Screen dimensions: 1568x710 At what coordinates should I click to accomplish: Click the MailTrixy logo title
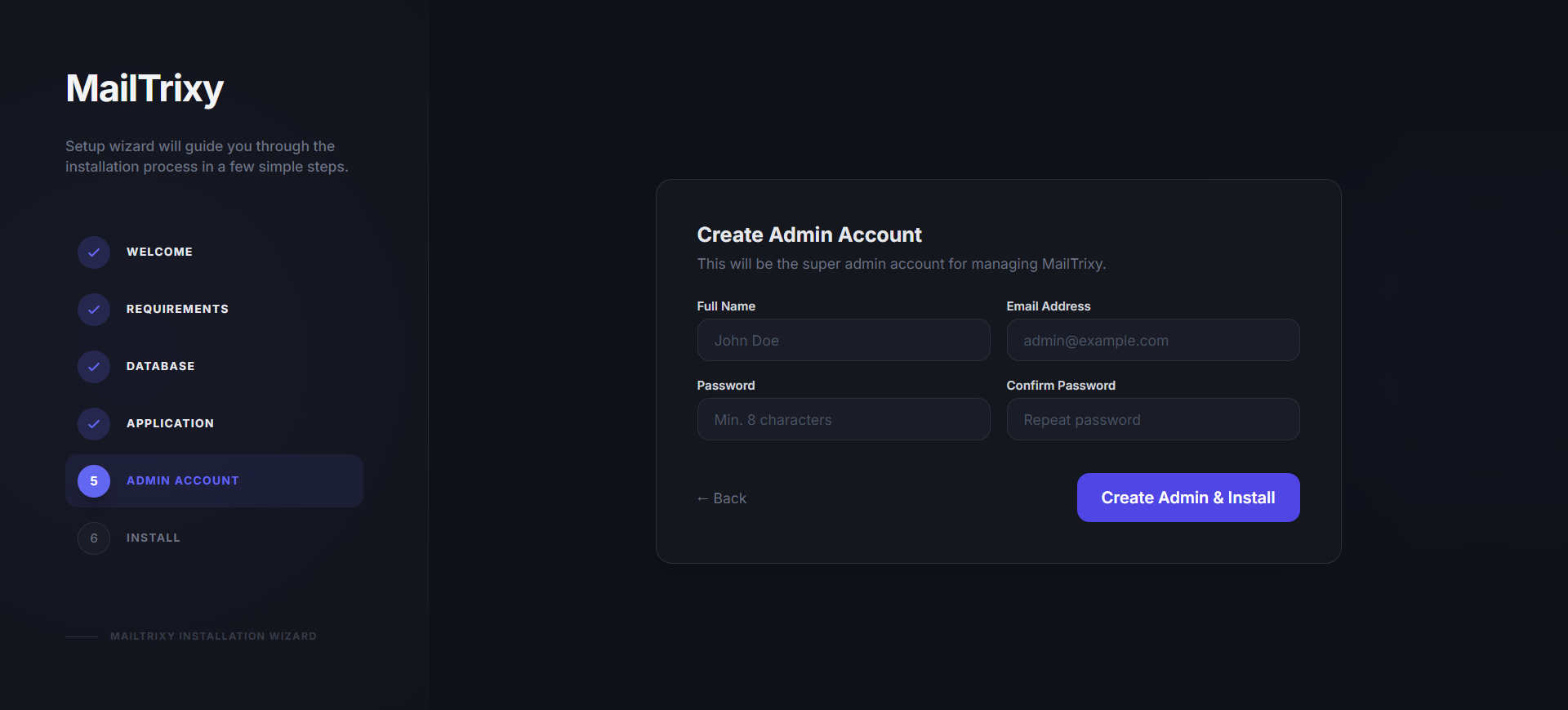145,88
